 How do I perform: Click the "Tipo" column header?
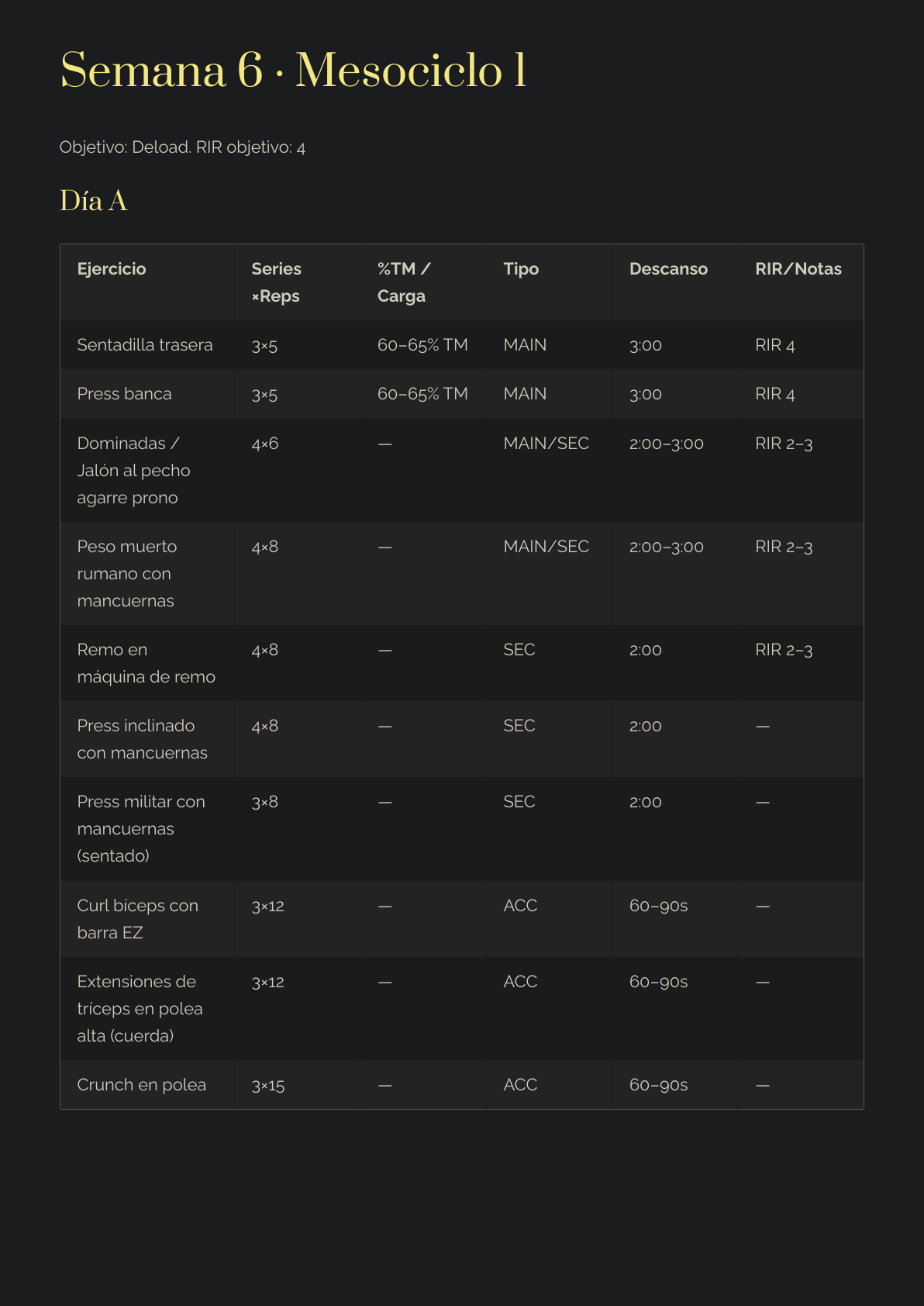pyautogui.click(x=521, y=269)
